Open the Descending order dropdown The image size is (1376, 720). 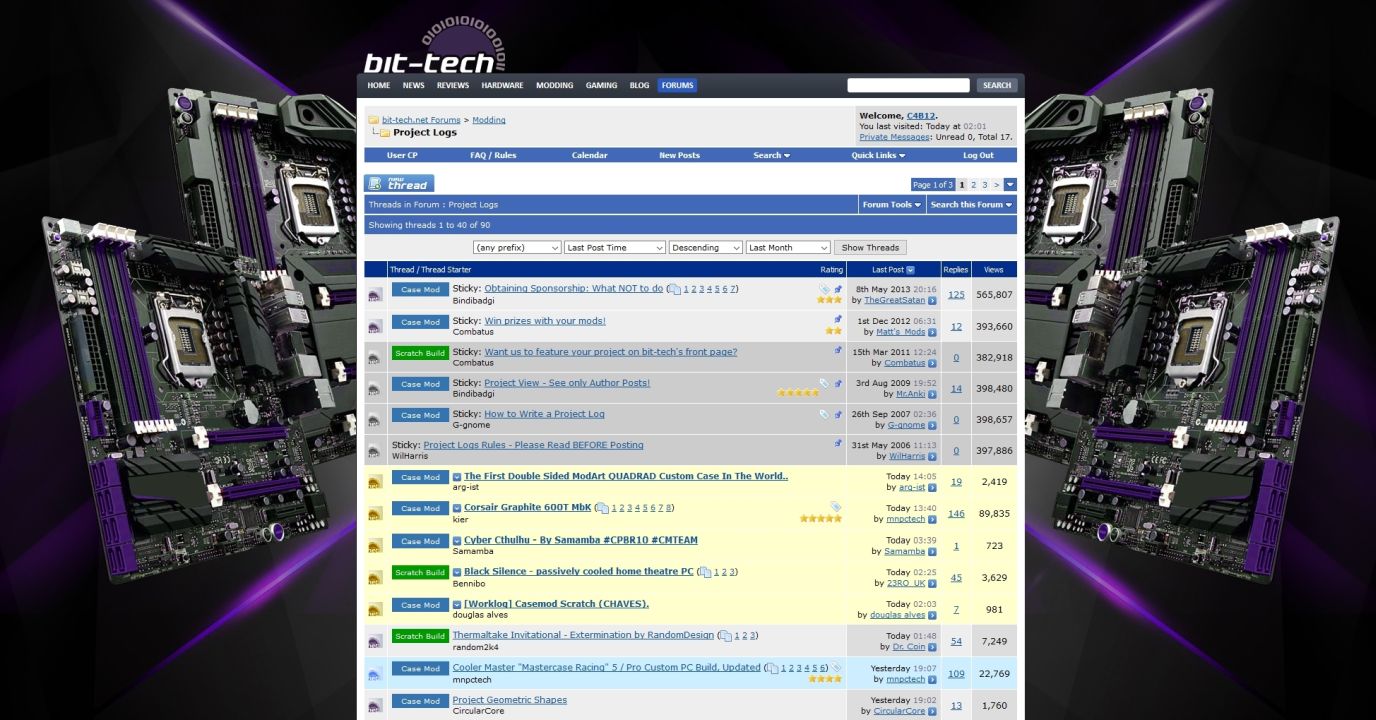pos(706,248)
